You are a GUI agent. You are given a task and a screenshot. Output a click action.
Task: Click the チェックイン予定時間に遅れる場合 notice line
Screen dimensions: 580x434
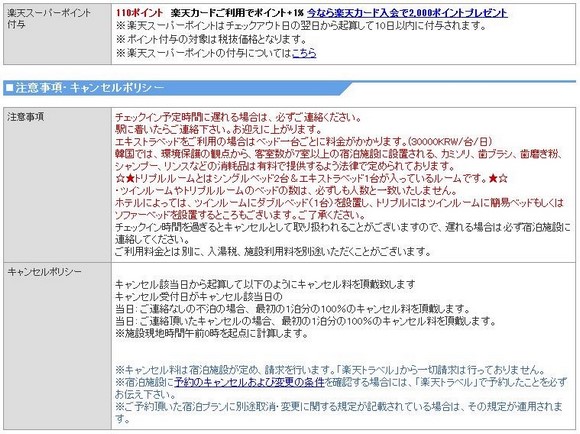[238, 118]
